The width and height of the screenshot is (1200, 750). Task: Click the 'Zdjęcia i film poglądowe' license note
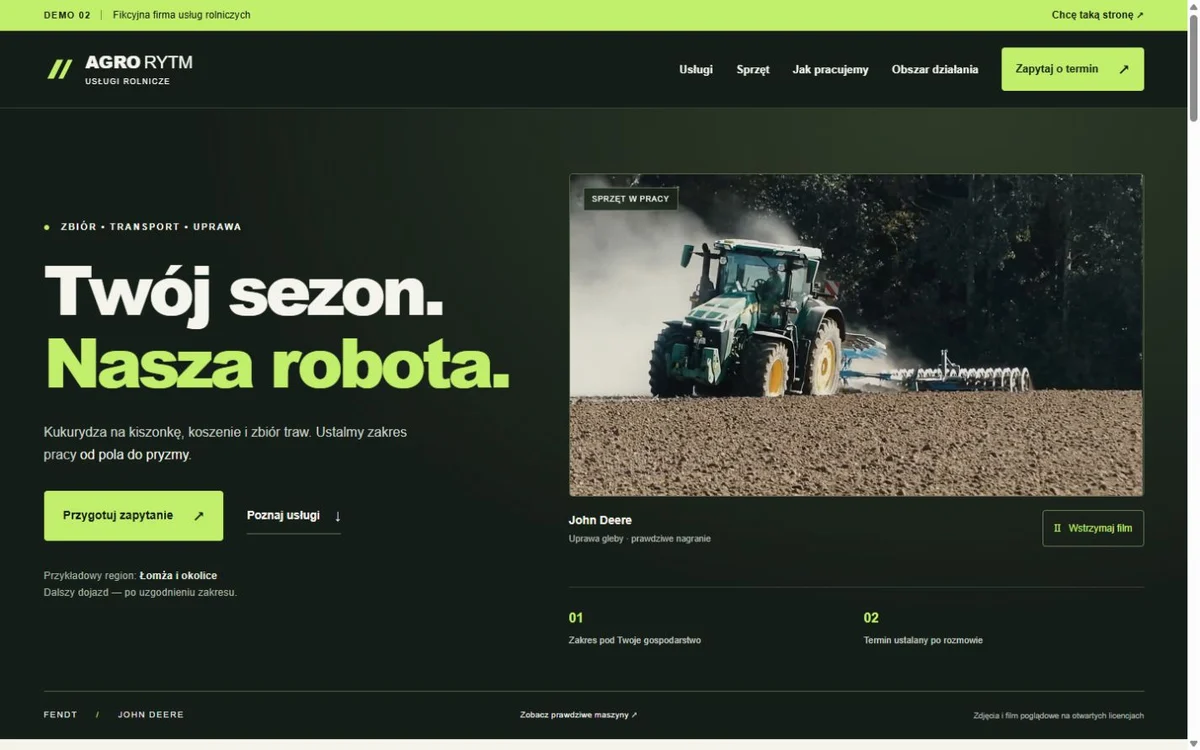click(x=1058, y=716)
